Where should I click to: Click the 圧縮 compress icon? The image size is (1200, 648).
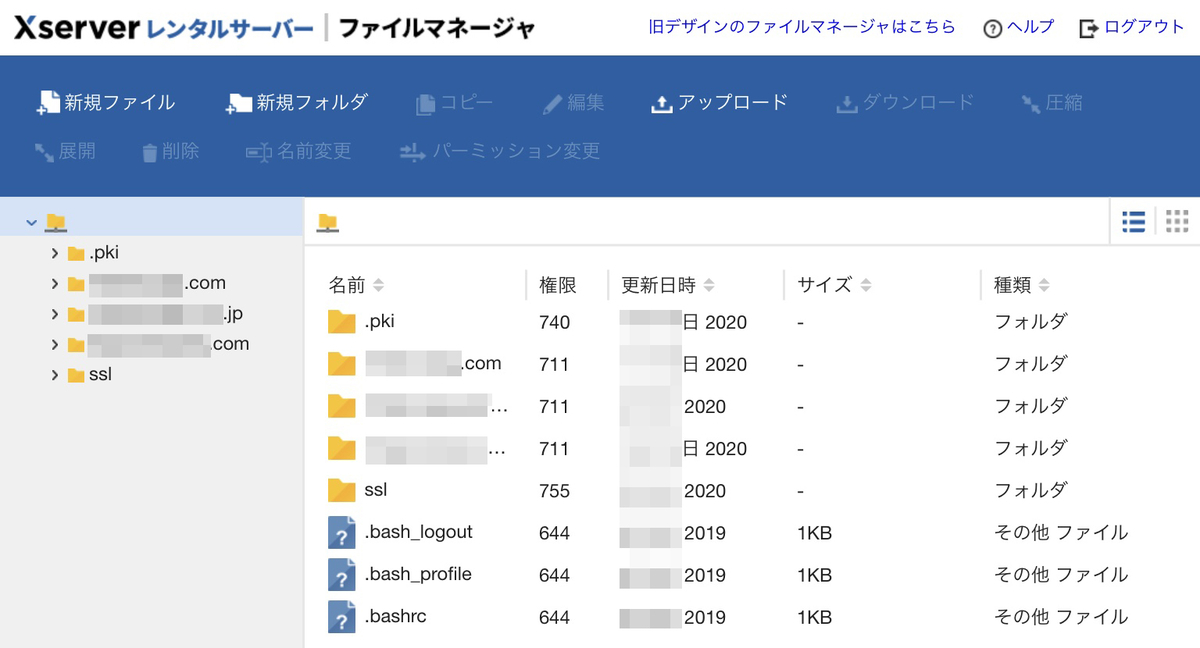(1051, 102)
